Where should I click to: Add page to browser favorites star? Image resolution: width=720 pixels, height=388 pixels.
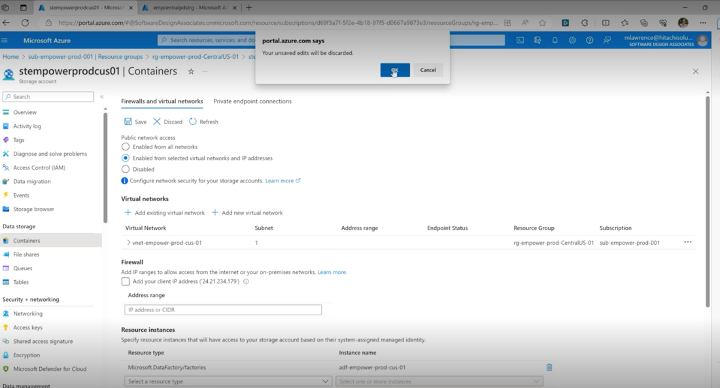pyautogui.click(x=542, y=22)
